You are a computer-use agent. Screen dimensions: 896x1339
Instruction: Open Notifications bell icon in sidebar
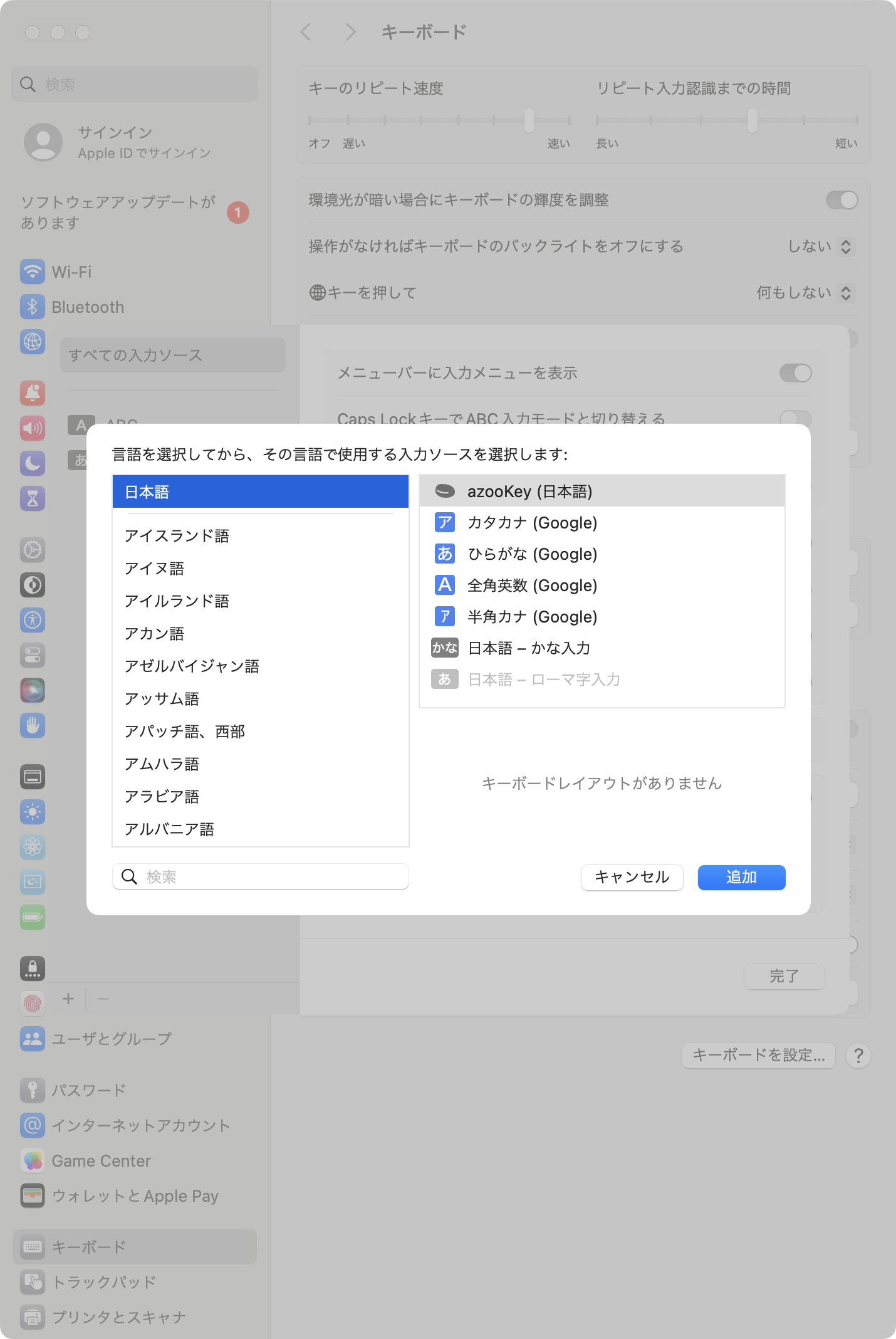pos(33,393)
